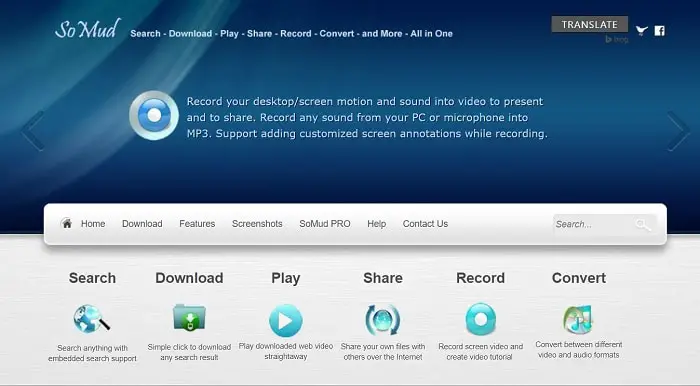
Task: Go to previous banner slide arrow
Action: click(33, 131)
